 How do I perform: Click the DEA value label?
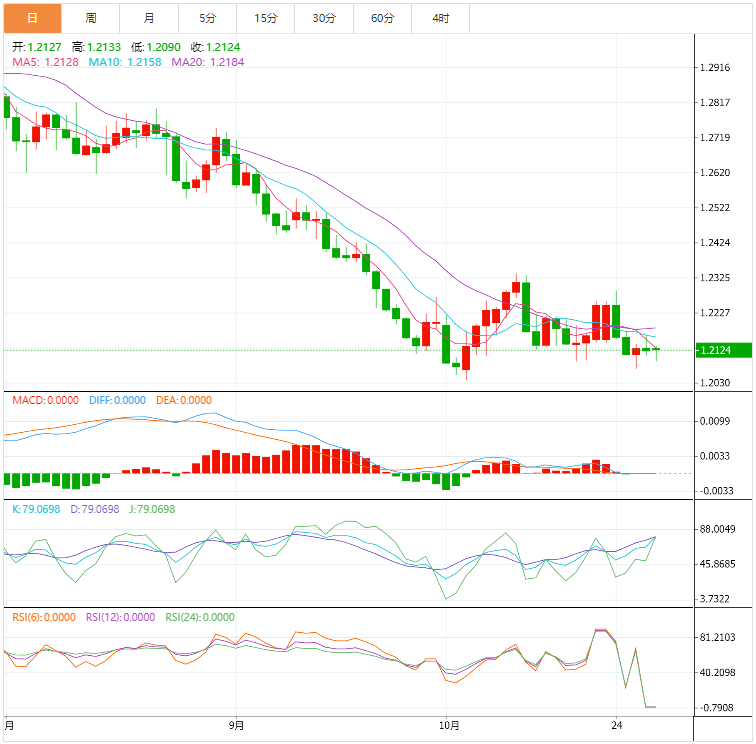tap(183, 400)
